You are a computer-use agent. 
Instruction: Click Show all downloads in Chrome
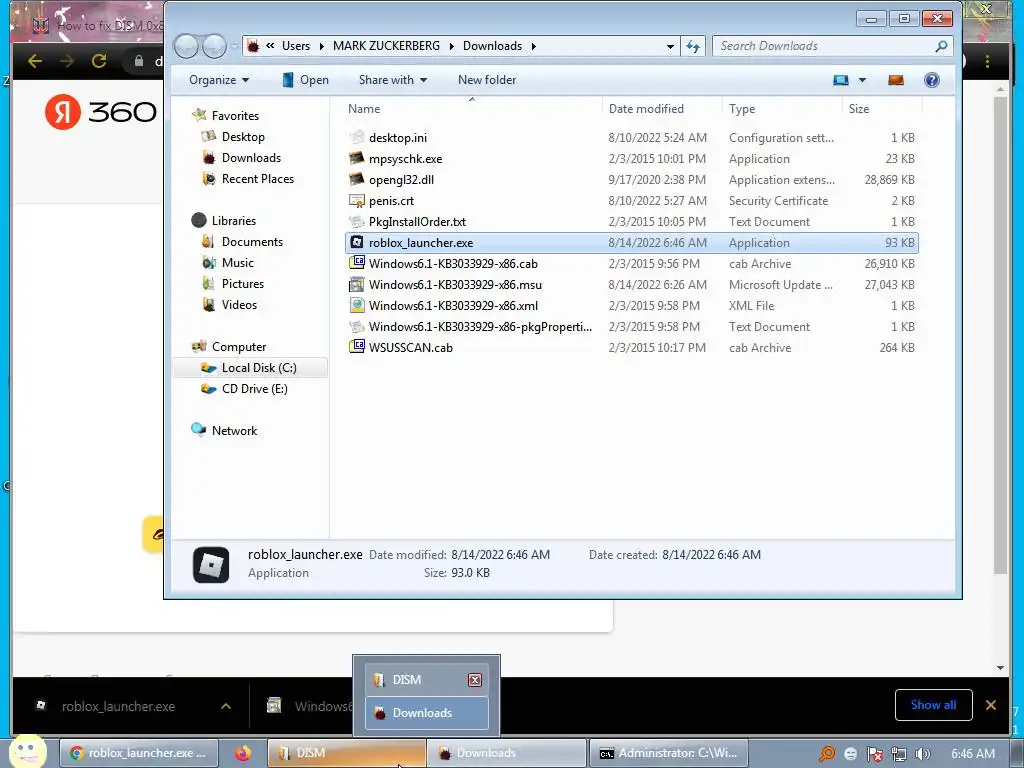pos(933,705)
